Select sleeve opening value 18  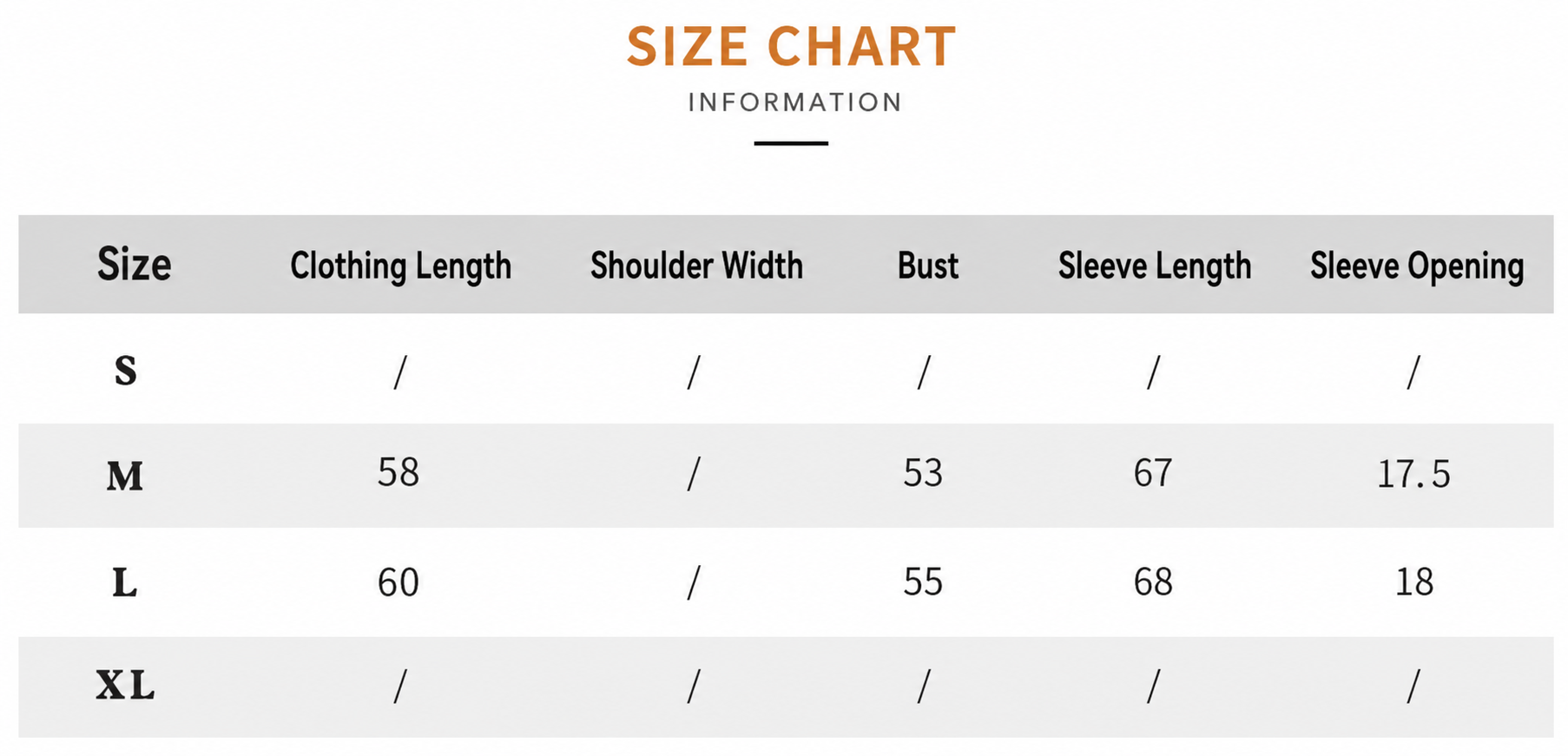tap(1414, 582)
